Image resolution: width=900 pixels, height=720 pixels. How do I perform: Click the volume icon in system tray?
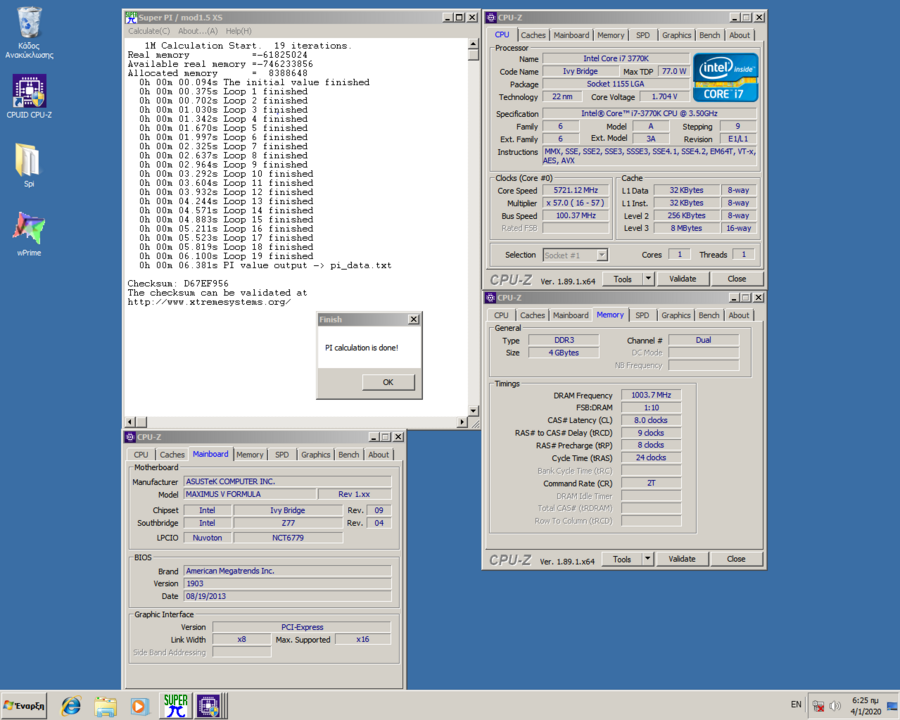coord(836,706)
